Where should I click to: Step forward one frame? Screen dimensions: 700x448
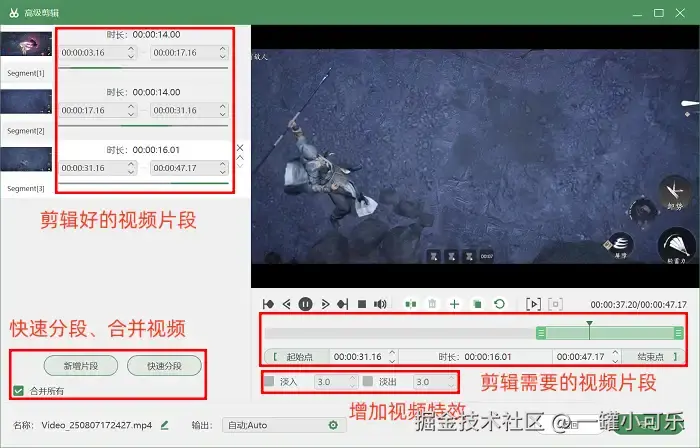(x=325, y=304)
